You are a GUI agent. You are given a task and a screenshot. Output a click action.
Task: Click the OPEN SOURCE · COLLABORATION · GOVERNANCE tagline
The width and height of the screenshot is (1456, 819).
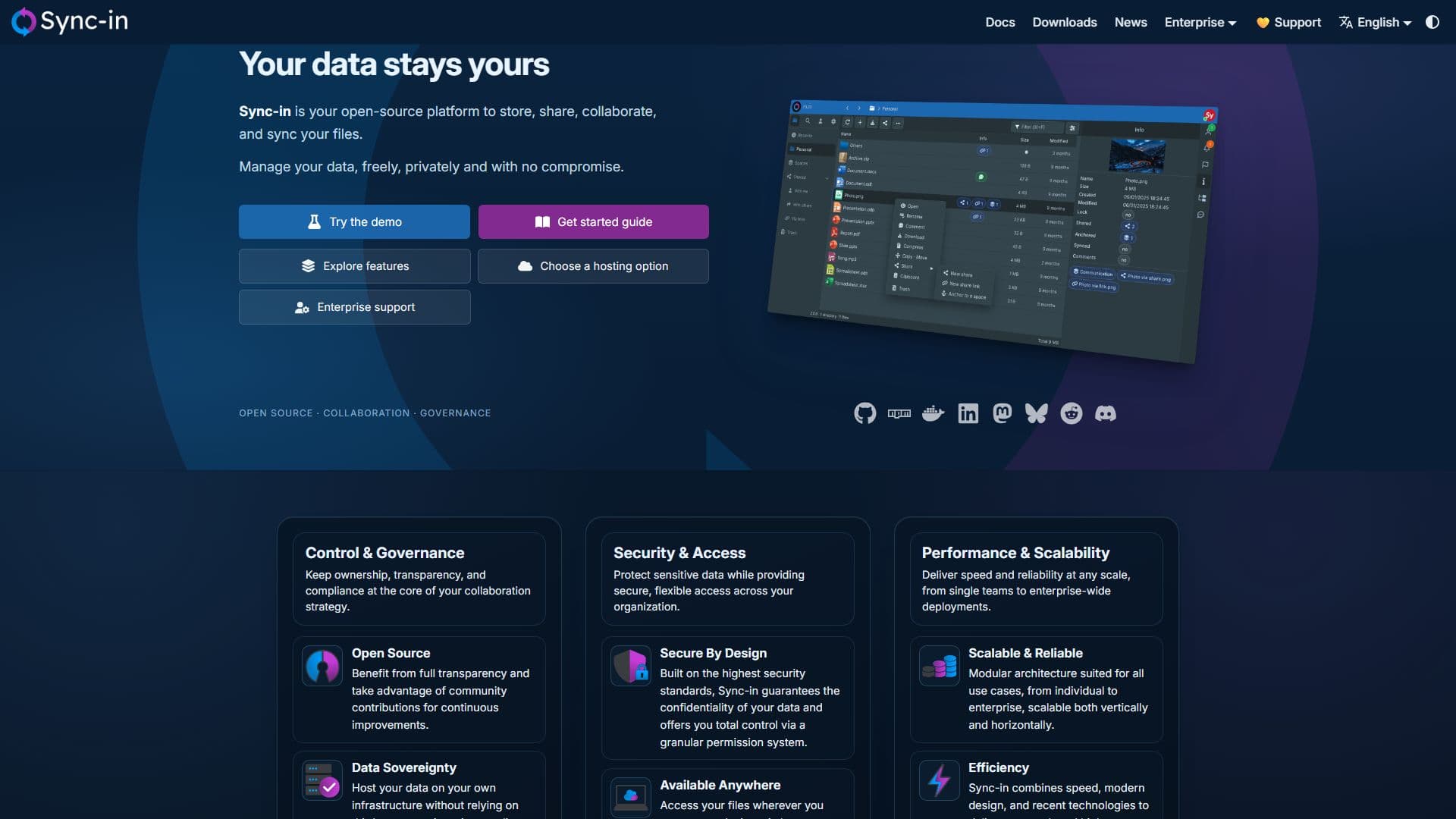365,413
